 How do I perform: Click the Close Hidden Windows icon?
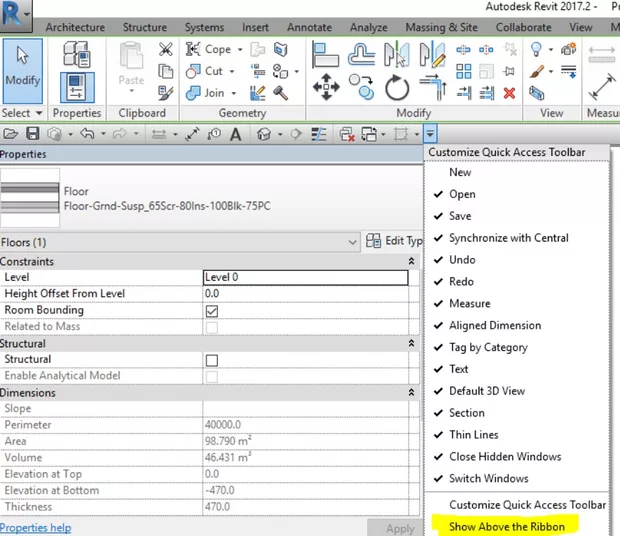347,133
